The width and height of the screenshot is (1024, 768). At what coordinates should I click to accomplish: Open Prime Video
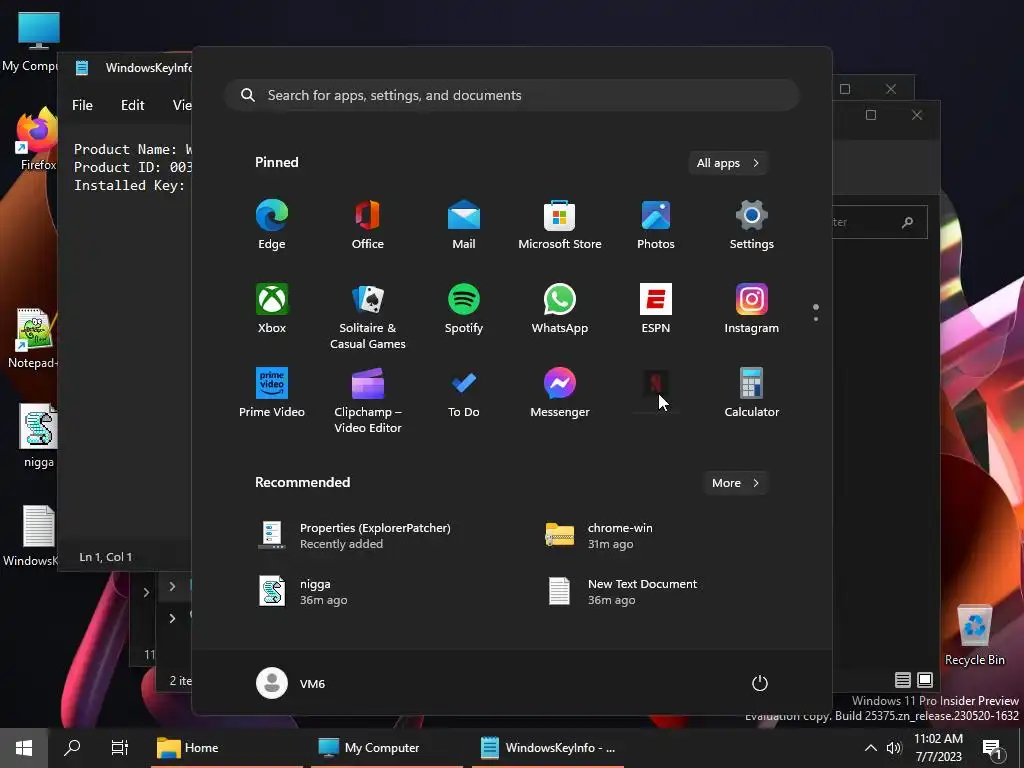point(272,392)
